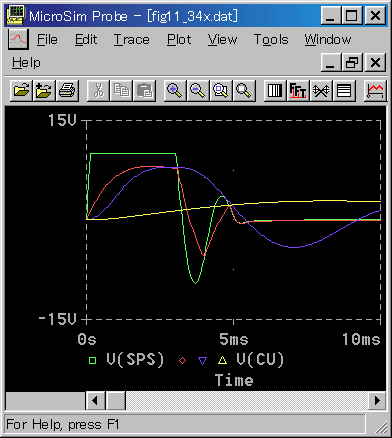Click the horizontal scrollbar thumb
This screenshot has width=392, height=438.
(116, 400)
